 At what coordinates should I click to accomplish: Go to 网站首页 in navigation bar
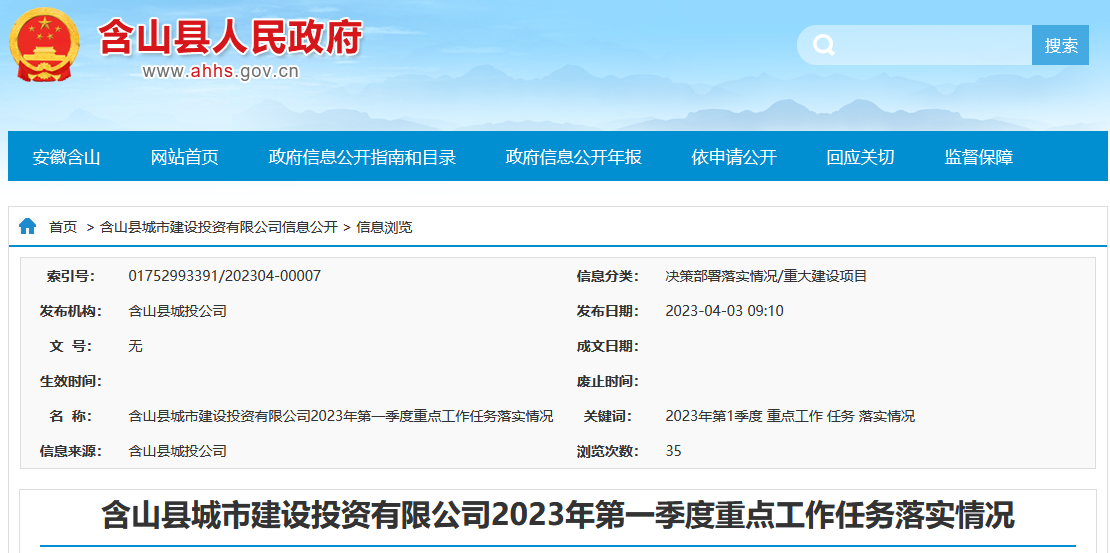point(184,157)
